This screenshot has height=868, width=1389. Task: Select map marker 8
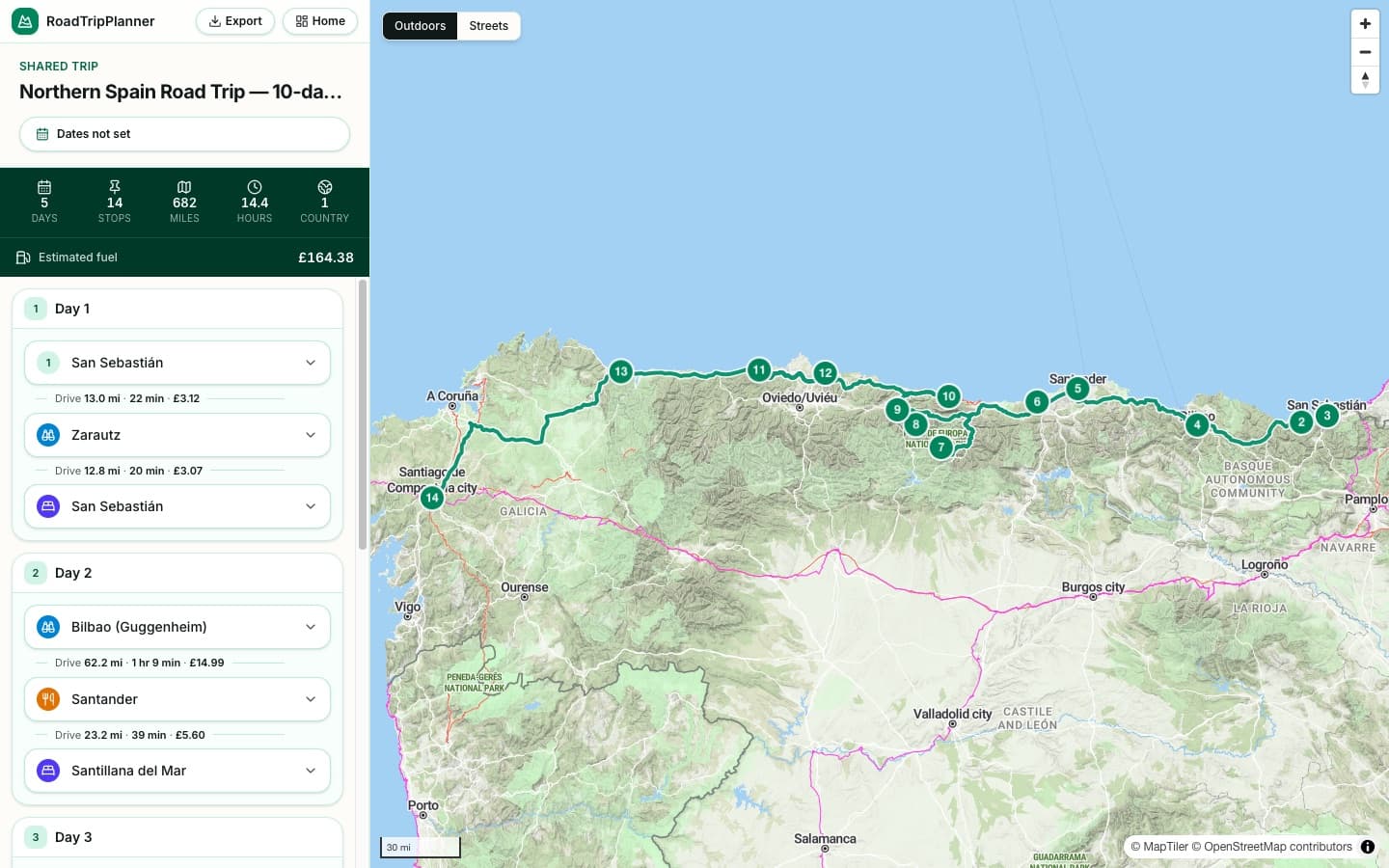pyautogui.click(x=915, y=424)
